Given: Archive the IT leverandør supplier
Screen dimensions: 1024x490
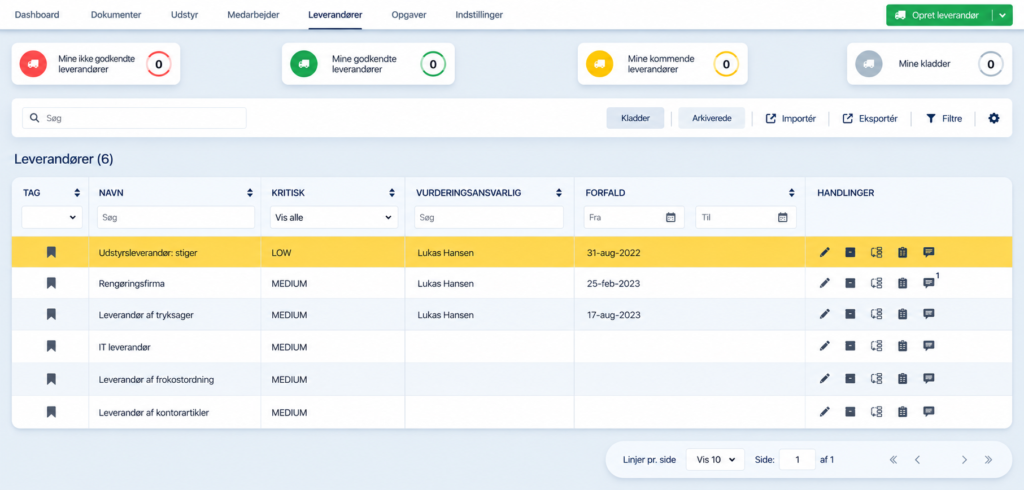Looking at the screenshot, I should pyautogui.click(x=850, y=346).
